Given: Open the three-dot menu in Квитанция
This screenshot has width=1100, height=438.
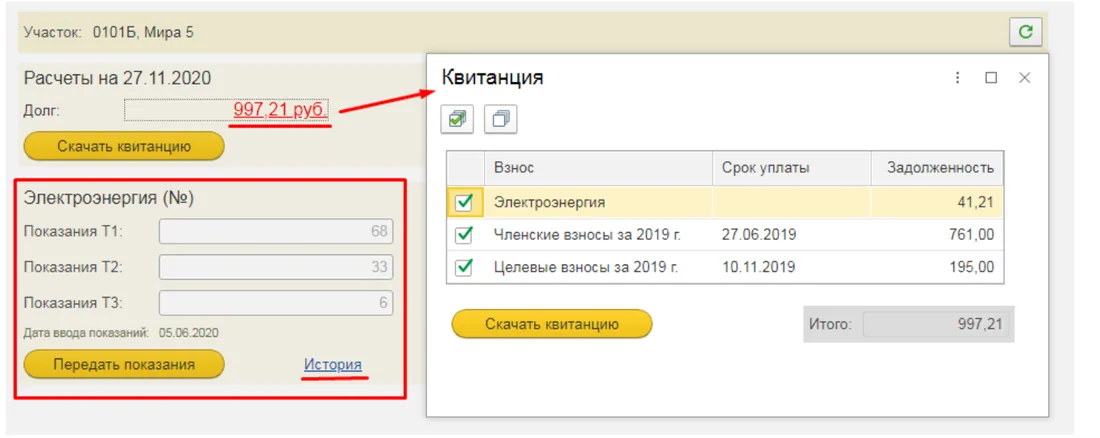Looking at the screenshot, I should pos(958,78).
